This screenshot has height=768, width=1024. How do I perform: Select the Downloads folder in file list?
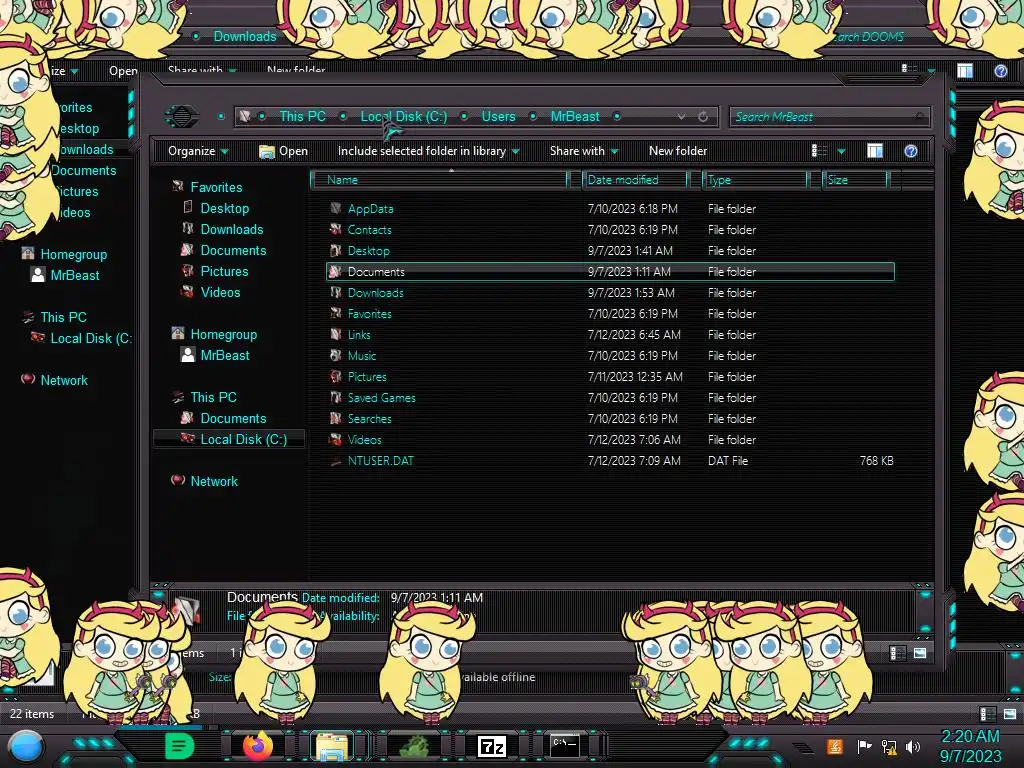coord(376,293)
